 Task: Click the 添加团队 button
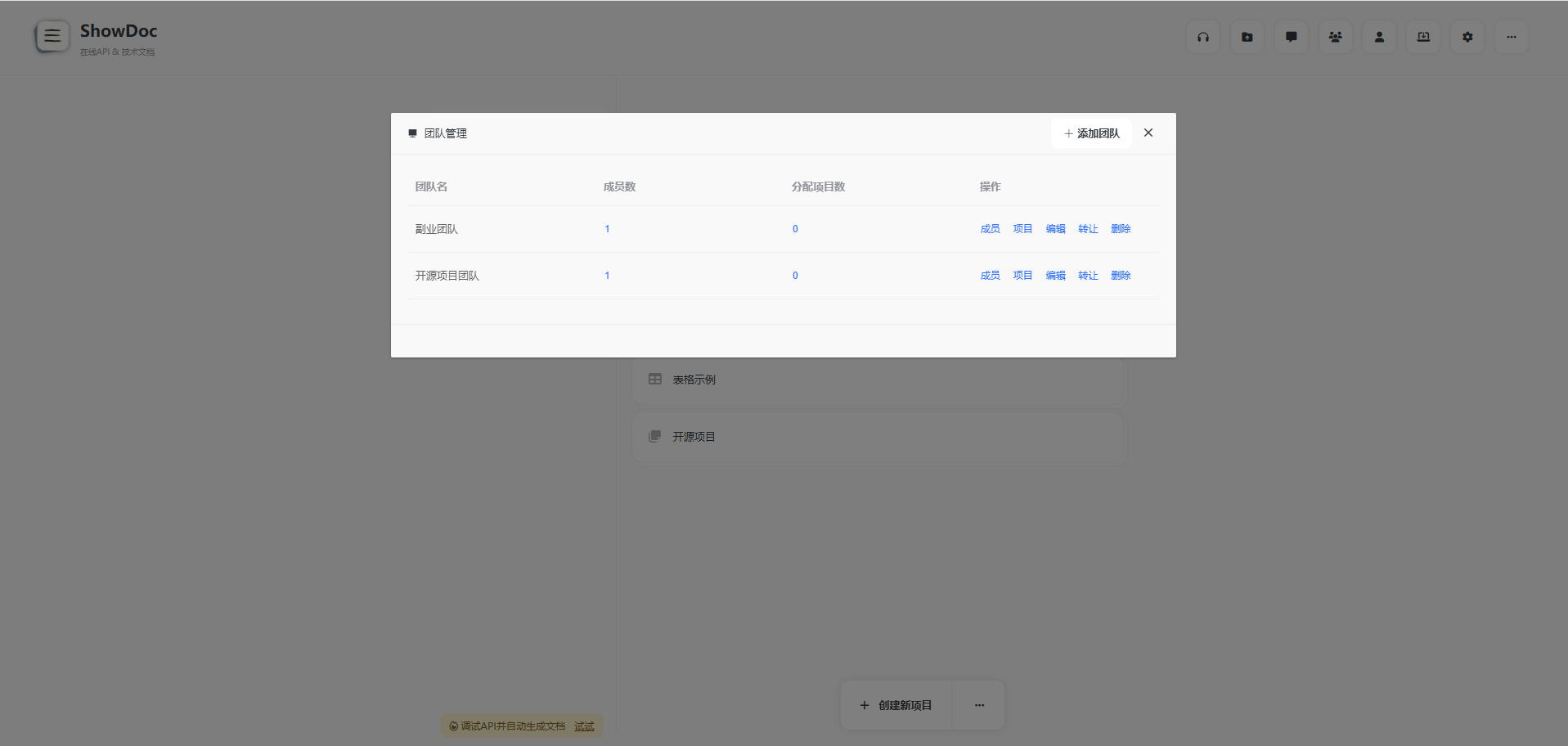point(1091,133)
